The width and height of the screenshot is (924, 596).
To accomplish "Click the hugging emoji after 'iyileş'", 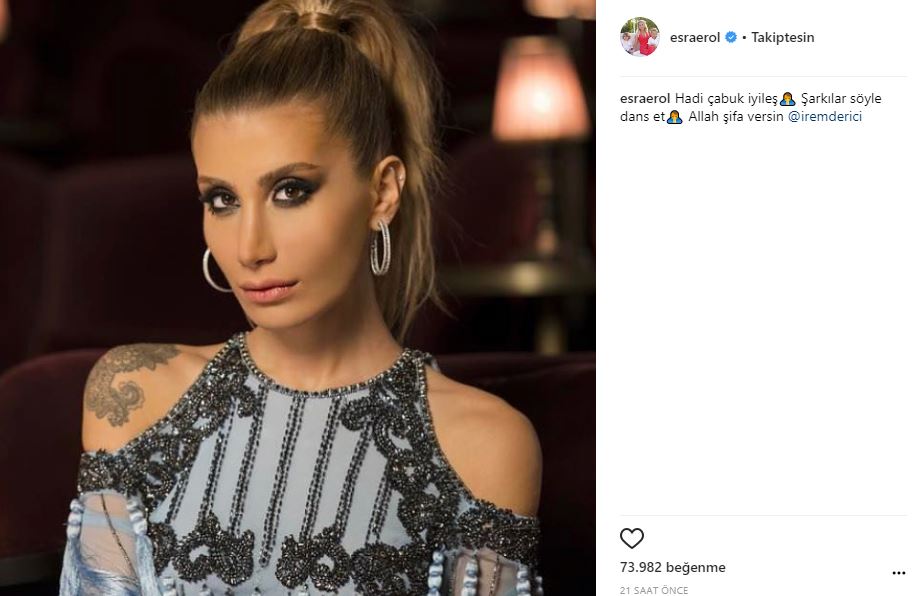I will point(787,99).
